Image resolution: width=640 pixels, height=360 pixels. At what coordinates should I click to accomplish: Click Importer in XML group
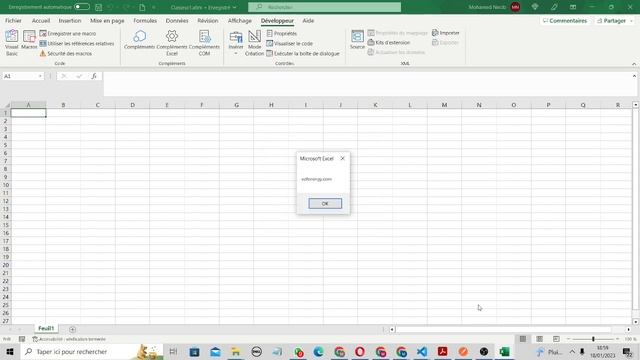tap(446, 33)
